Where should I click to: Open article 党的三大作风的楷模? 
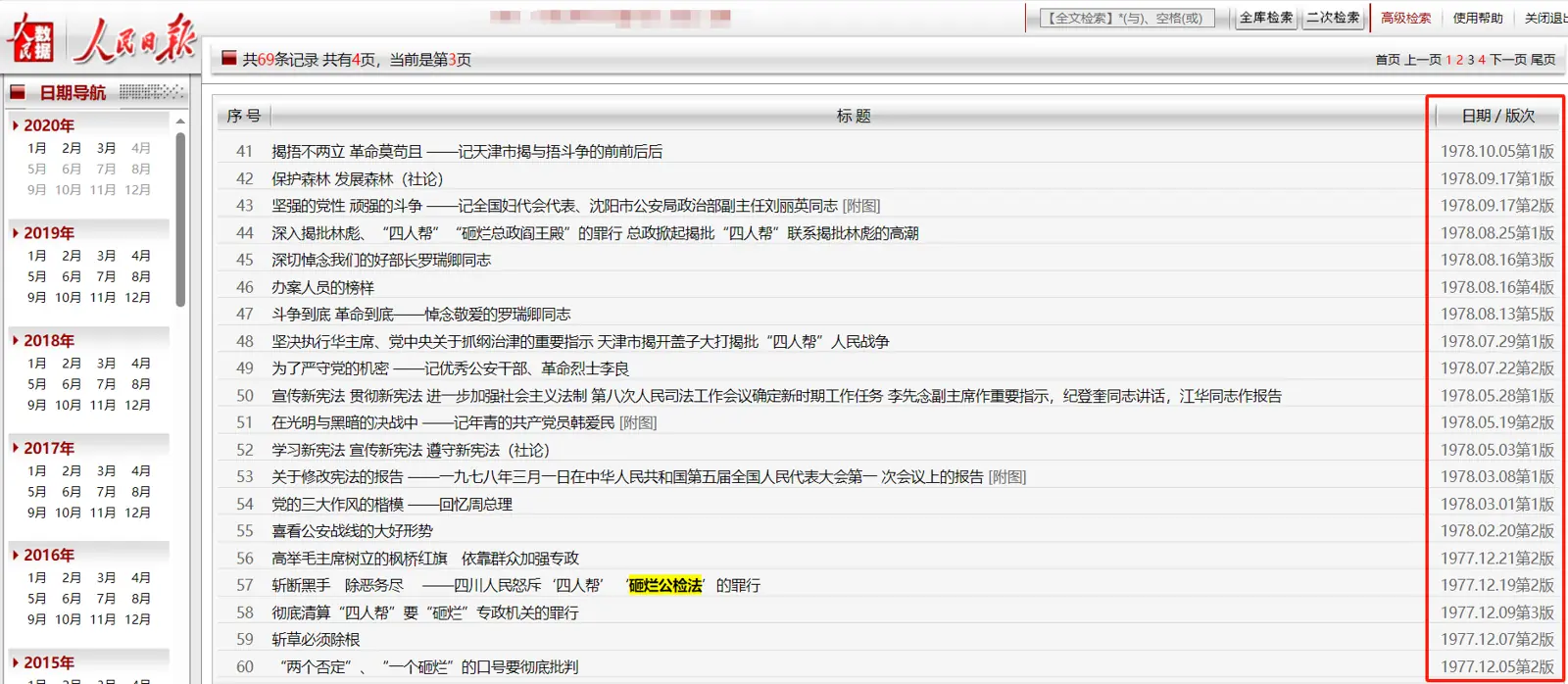pyautogui.click(x=392, y=505)
